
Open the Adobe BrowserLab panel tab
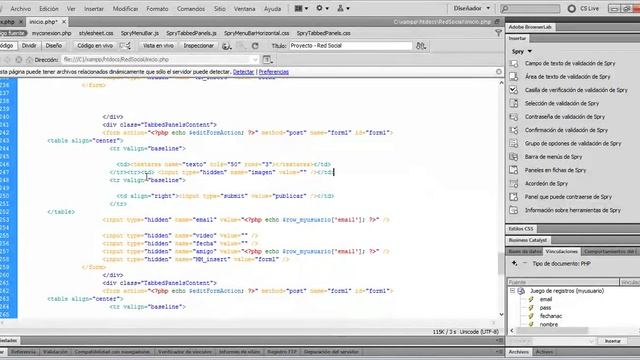click(x=530, y=27)
